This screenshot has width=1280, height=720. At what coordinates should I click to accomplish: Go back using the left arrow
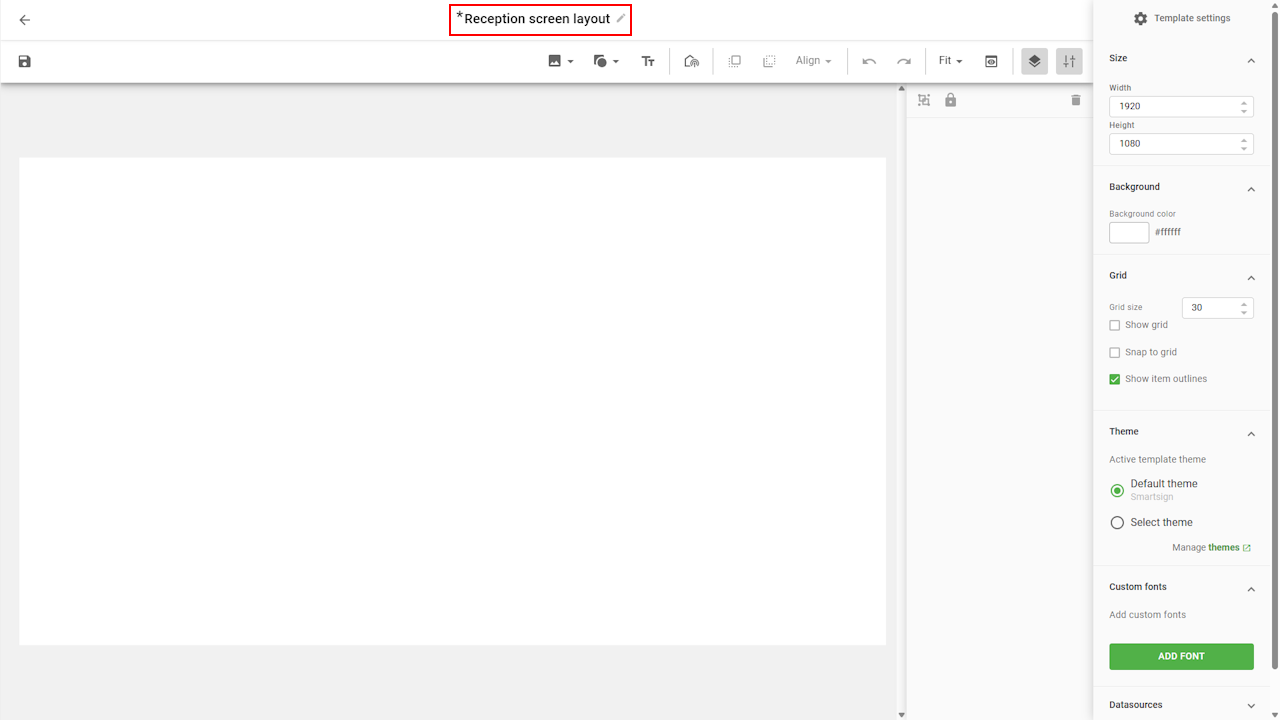pyautogui.click(x=25, y=20)
